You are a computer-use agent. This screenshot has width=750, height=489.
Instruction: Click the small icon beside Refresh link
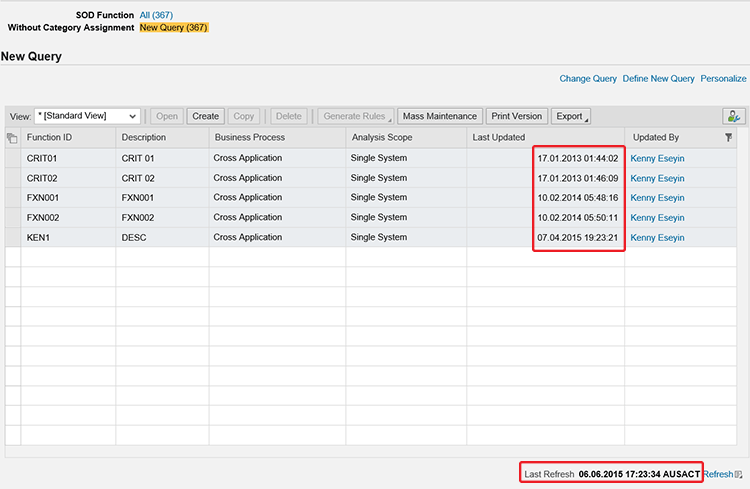(739, 474)
